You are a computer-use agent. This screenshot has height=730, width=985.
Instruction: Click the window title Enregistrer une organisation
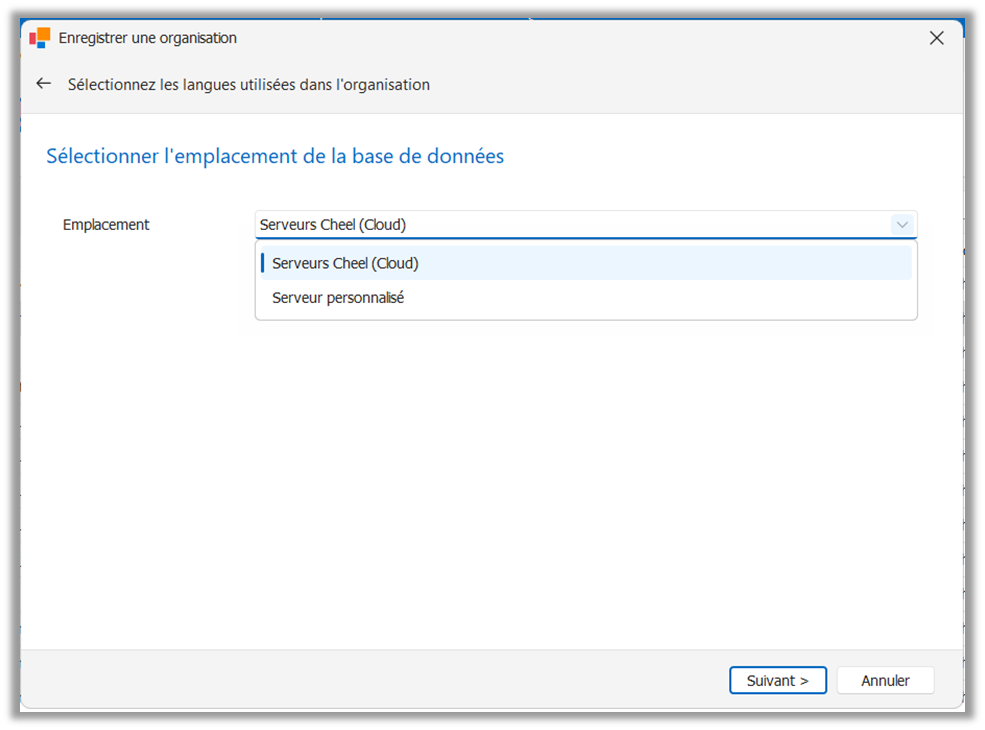(148, 38)
